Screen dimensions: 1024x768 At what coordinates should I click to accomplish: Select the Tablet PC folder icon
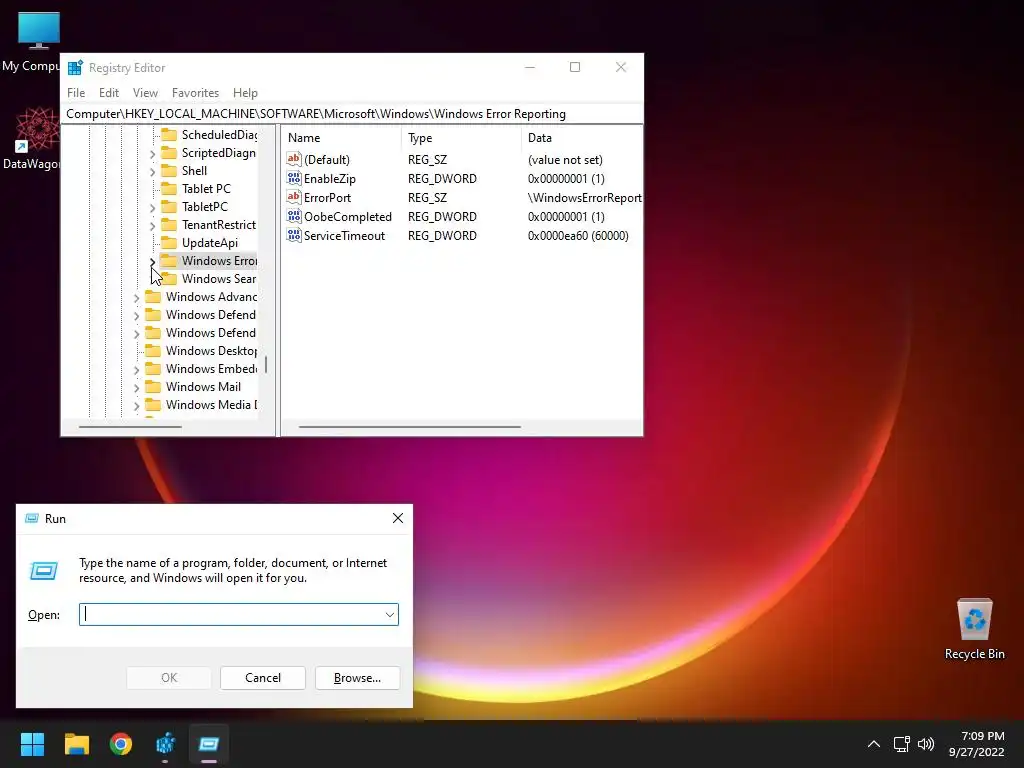169,189
